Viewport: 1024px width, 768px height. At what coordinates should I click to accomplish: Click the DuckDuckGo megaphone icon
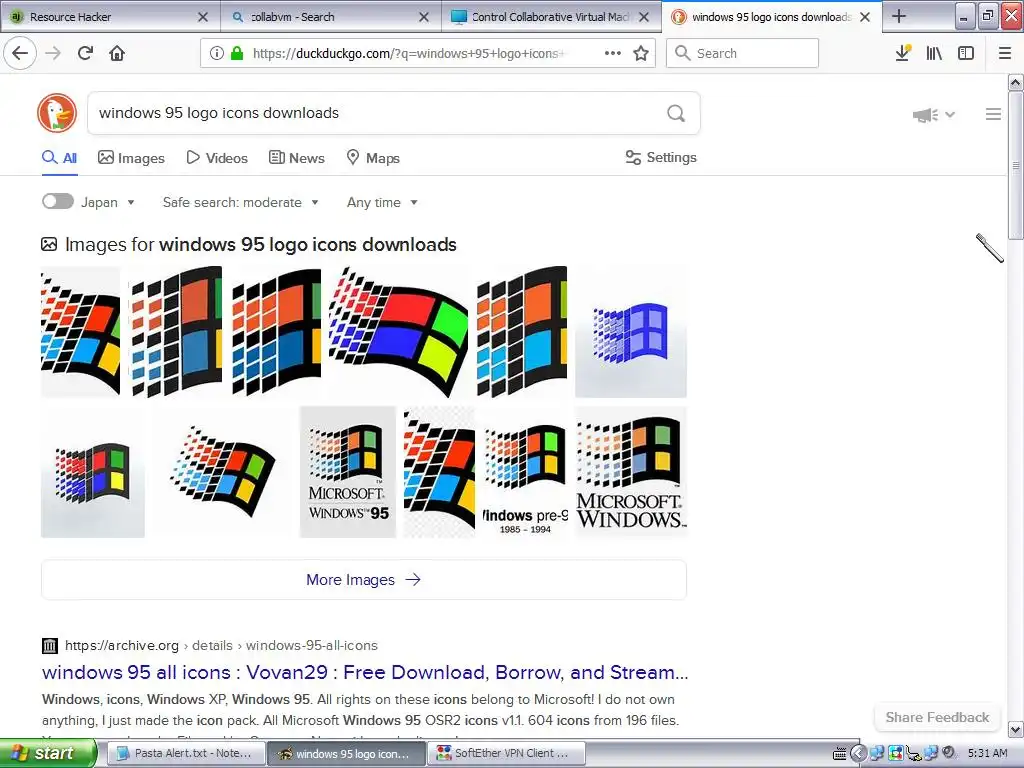point(925,115)
